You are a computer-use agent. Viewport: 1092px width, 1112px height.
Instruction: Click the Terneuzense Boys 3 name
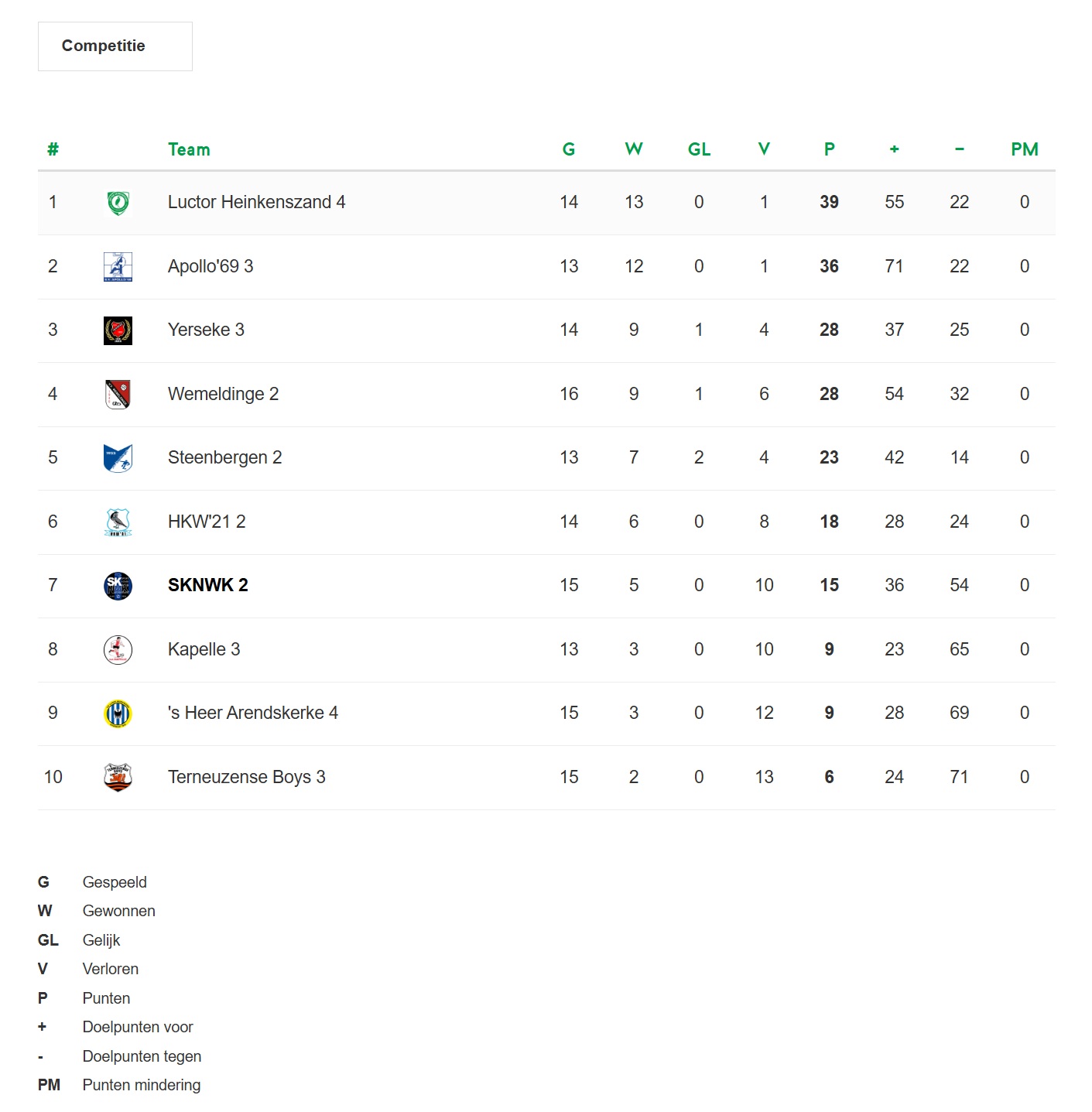tap(246, 777)
